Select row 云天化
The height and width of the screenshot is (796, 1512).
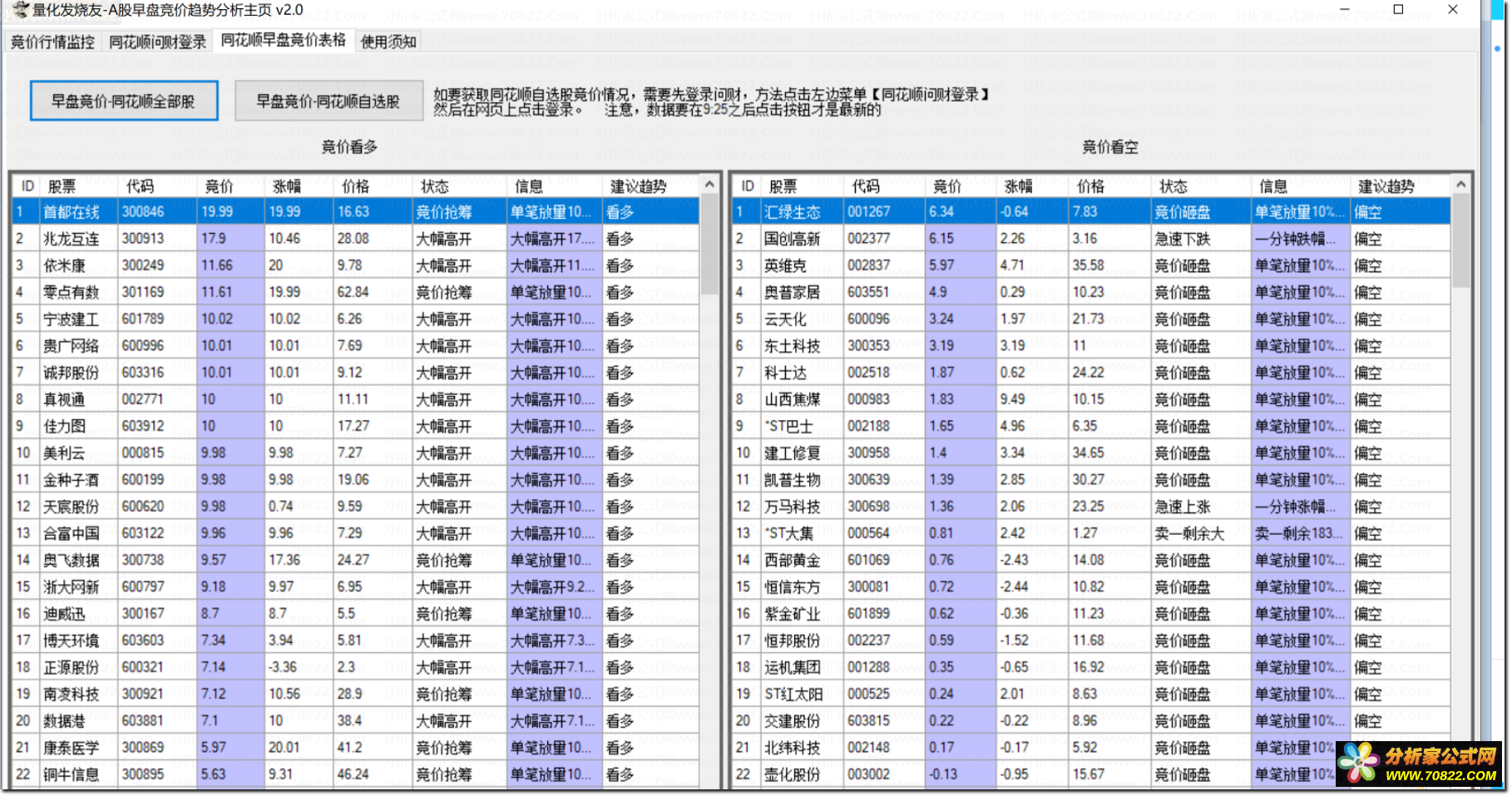[1091, 319]
